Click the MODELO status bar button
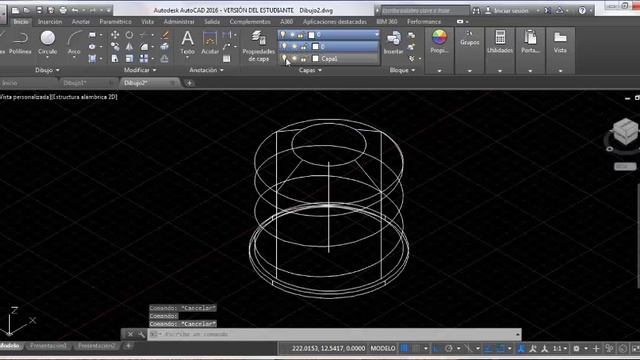 click(x=382, y=349)
